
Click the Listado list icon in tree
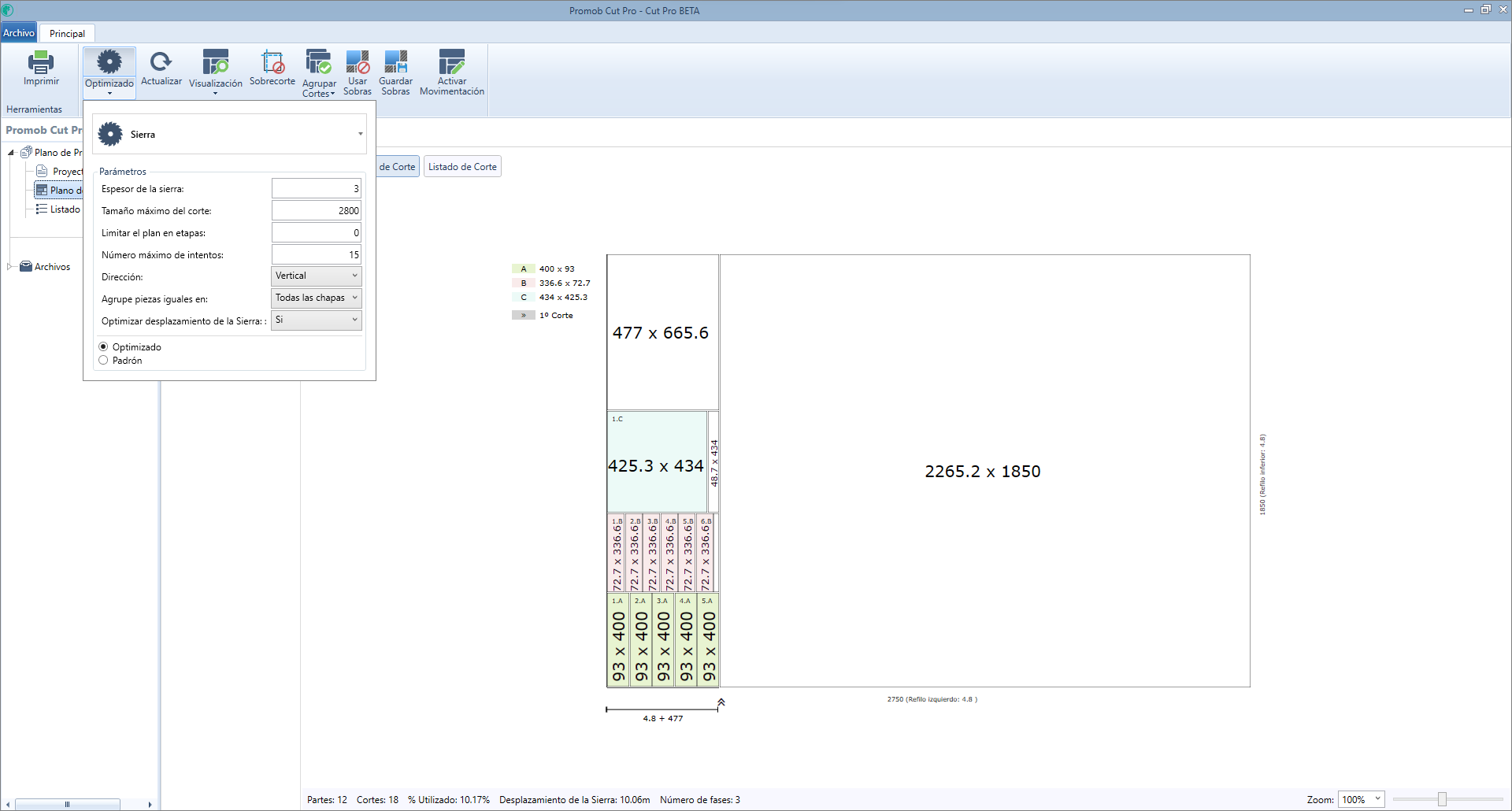click(x=42, y=209)
